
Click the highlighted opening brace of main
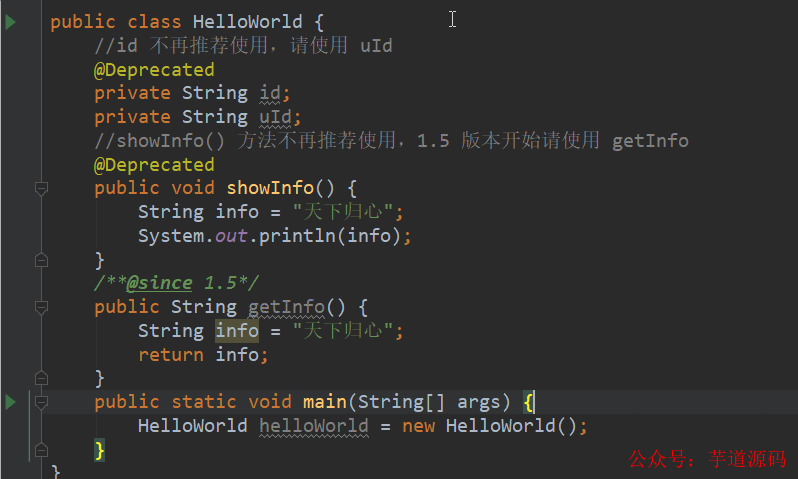[x=528, y=402]
